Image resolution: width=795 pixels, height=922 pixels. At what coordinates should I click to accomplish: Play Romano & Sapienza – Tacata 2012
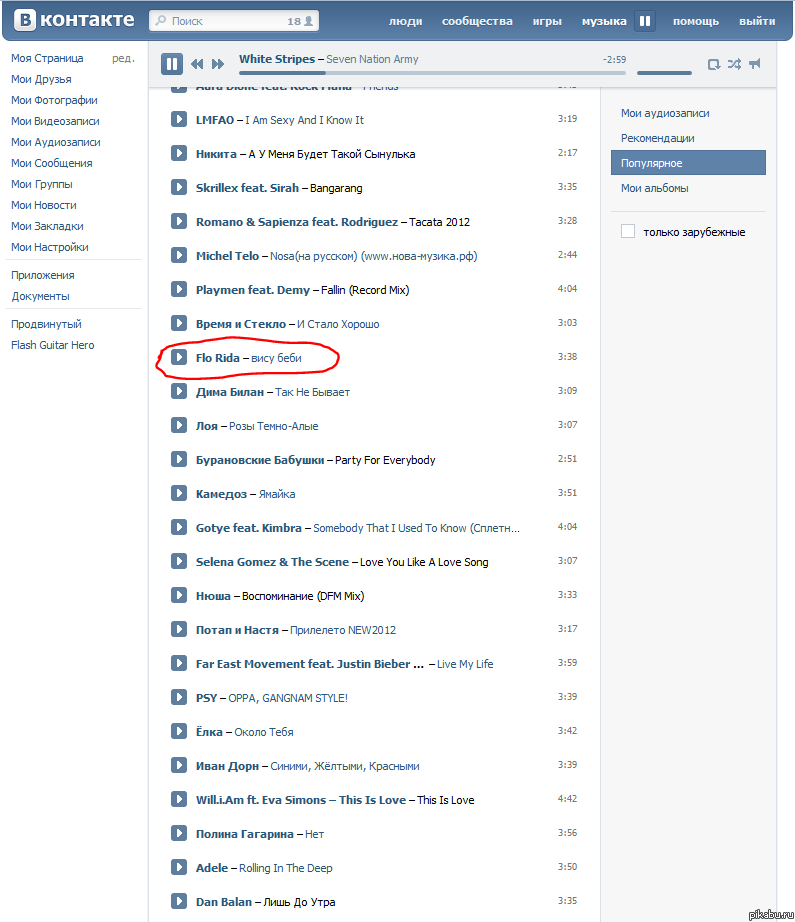click(x=179, y=221)
